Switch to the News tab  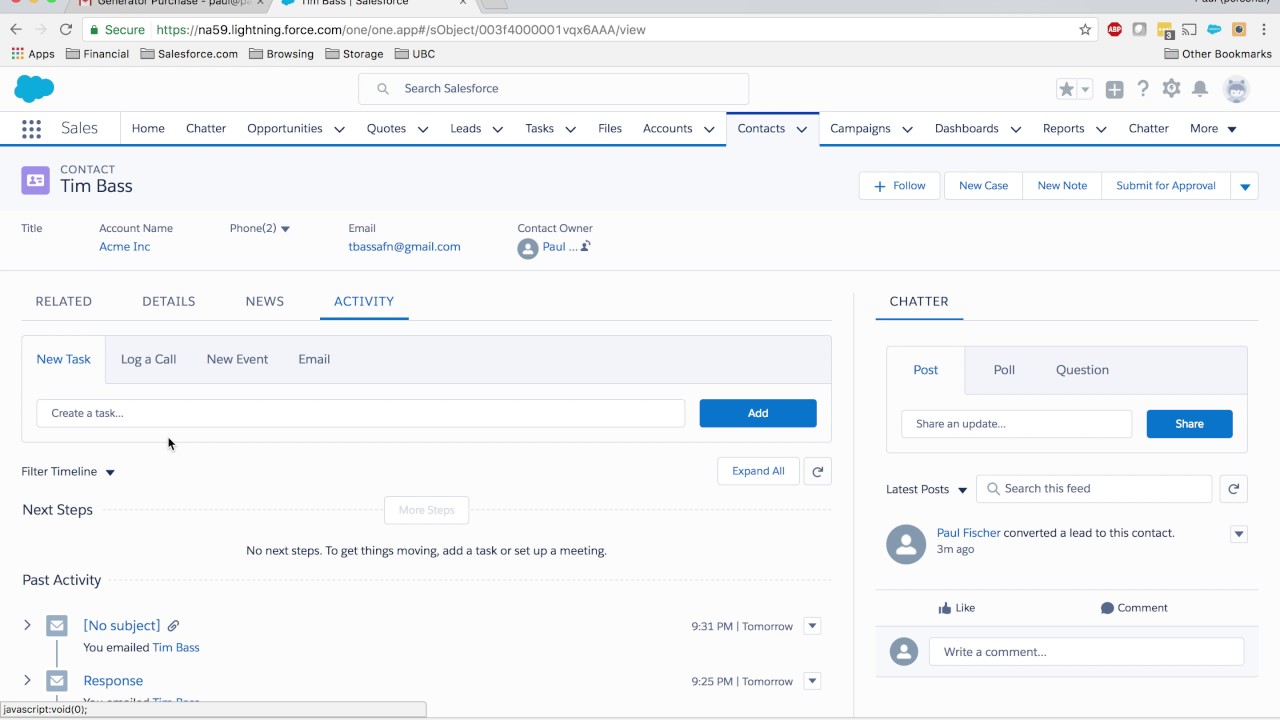[x=265, y=301]
